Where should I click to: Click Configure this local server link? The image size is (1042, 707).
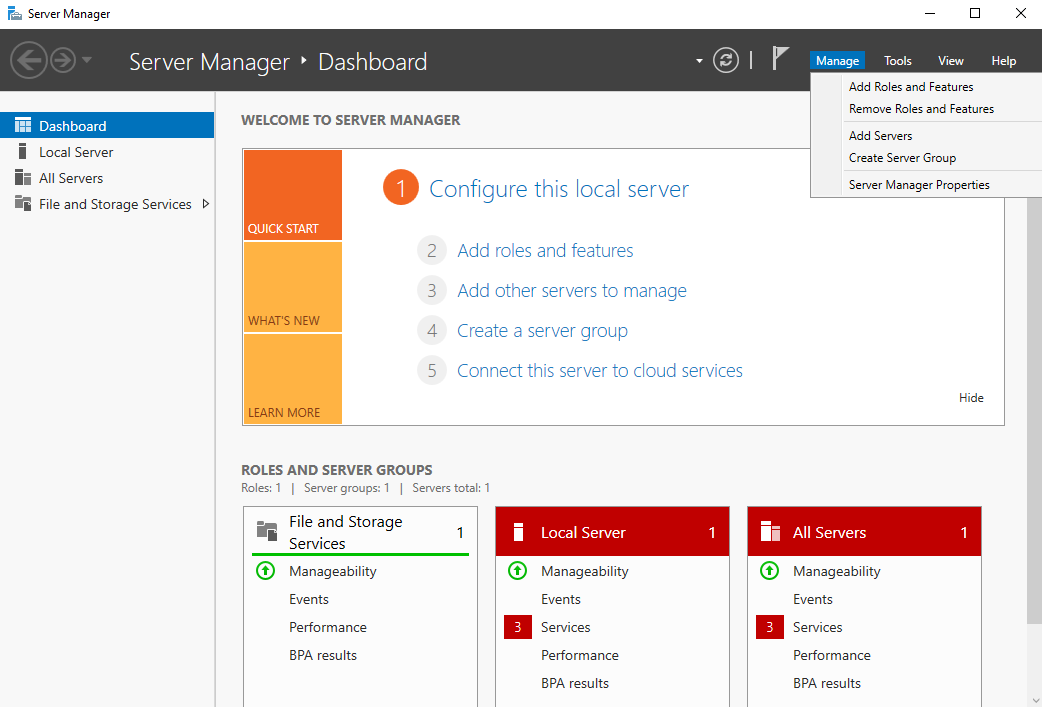point(558,189)
